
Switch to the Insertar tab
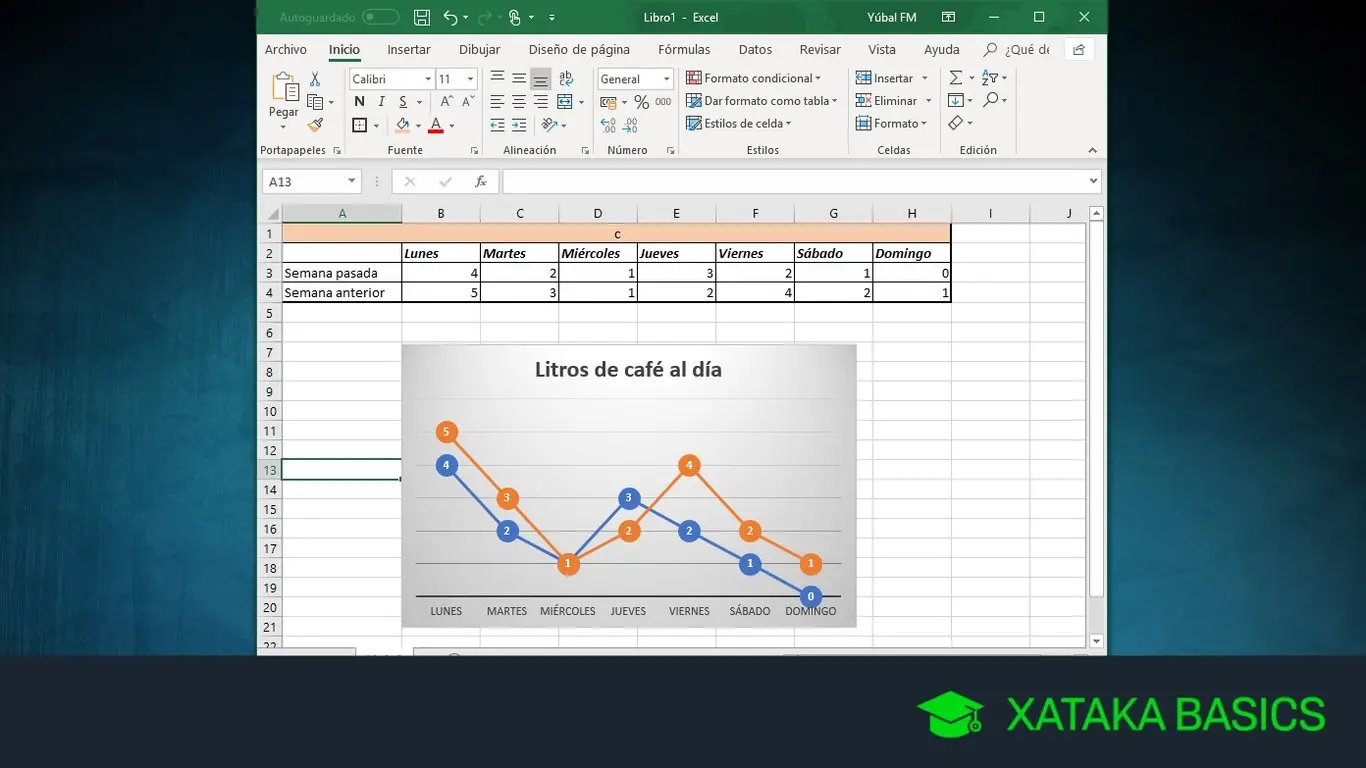pos(409,49)
